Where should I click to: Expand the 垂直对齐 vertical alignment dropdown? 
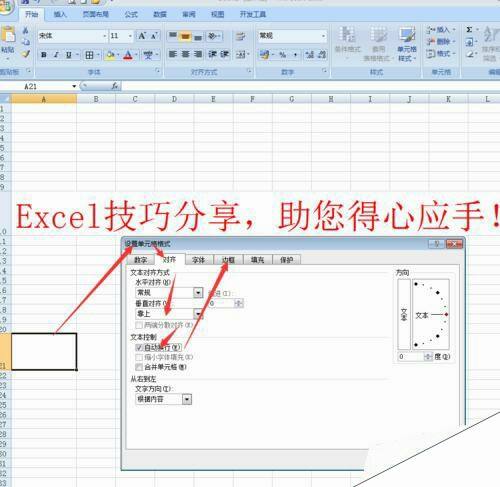tap(198, 314)
